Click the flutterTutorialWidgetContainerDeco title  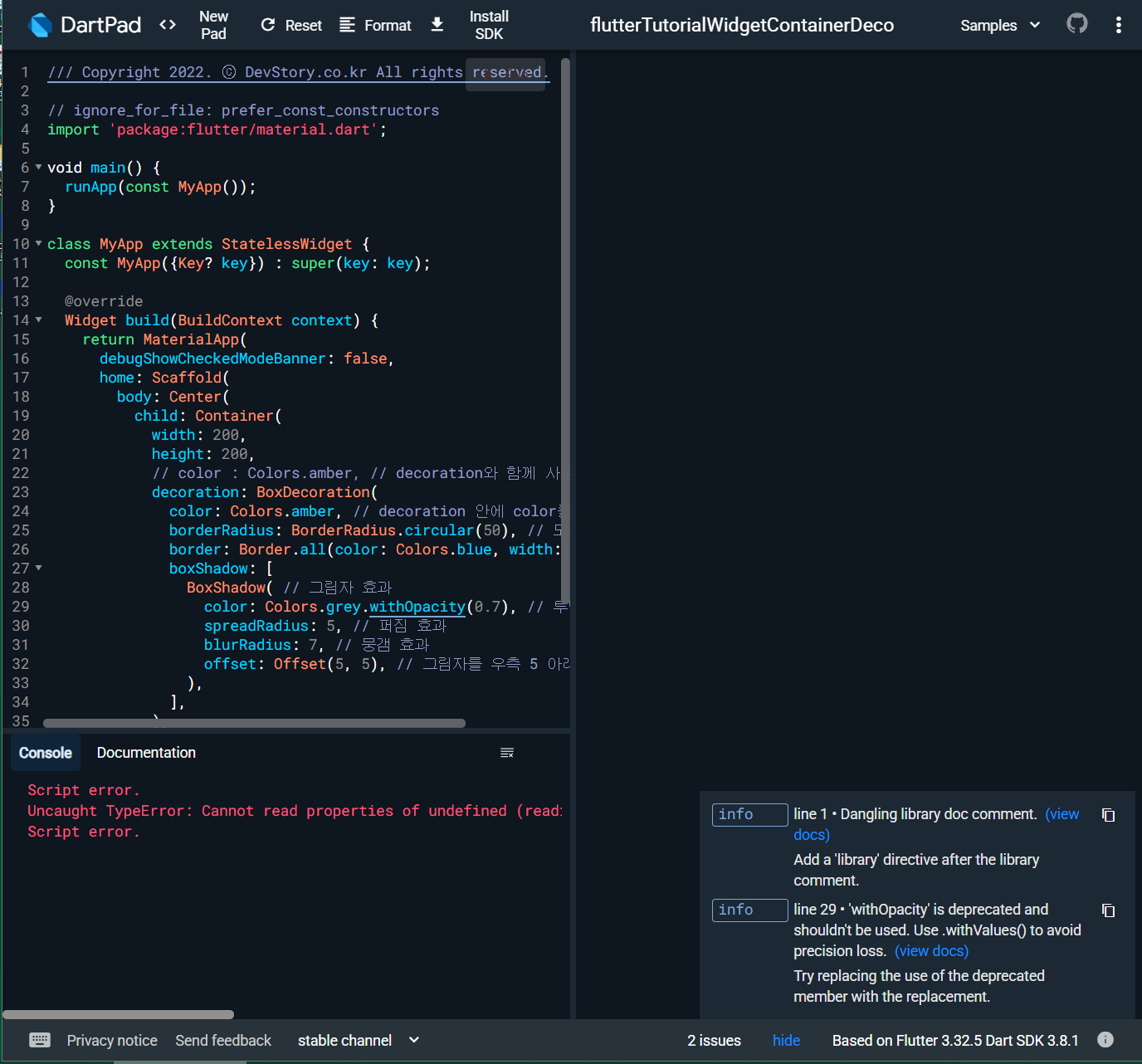[742, 25]
